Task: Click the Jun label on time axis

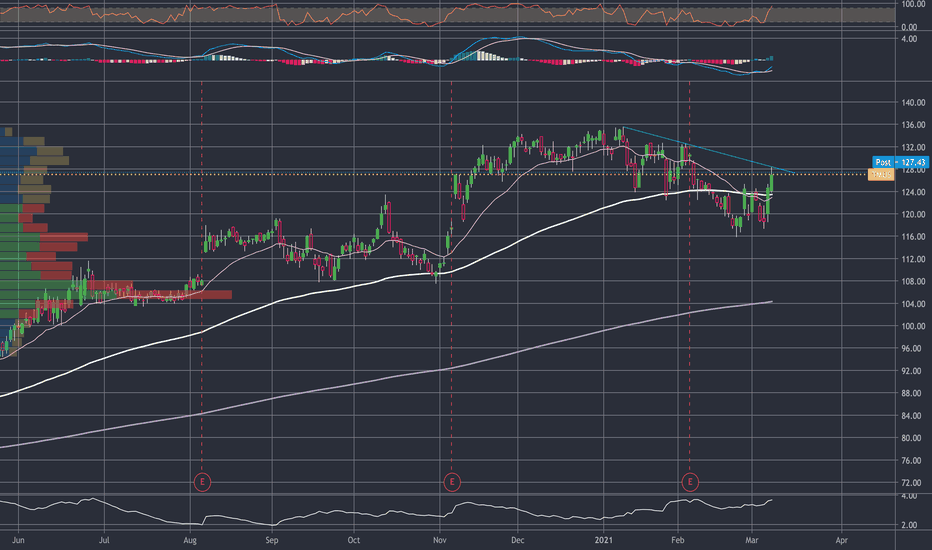Action: pyautogui.click(x=18, y=540)
